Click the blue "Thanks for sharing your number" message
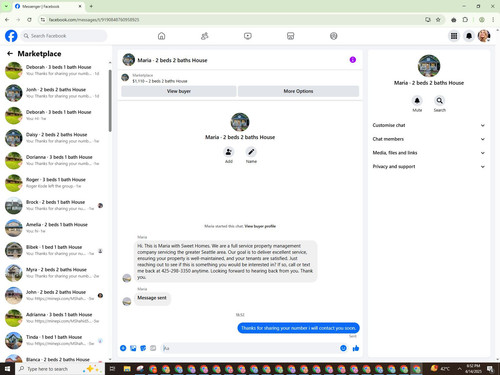Screen dimensions: 500x375 [298, 328]
